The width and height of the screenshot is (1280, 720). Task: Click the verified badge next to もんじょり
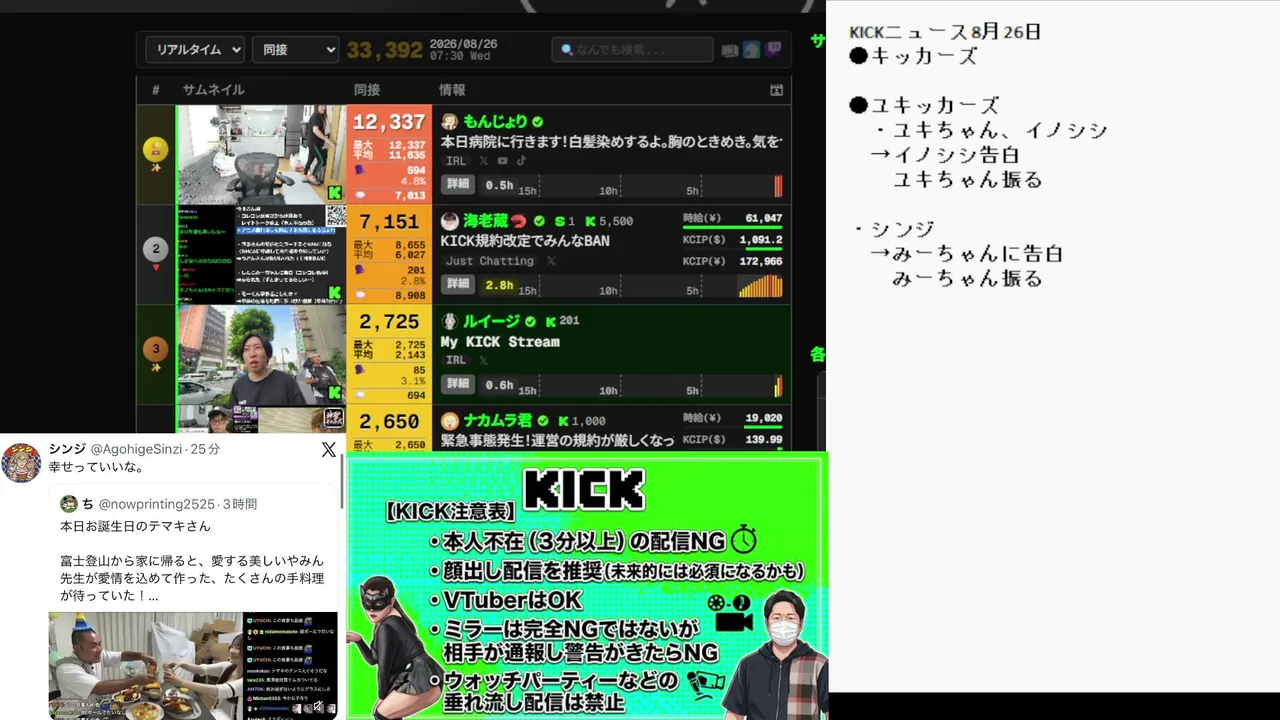click(538, 121)
